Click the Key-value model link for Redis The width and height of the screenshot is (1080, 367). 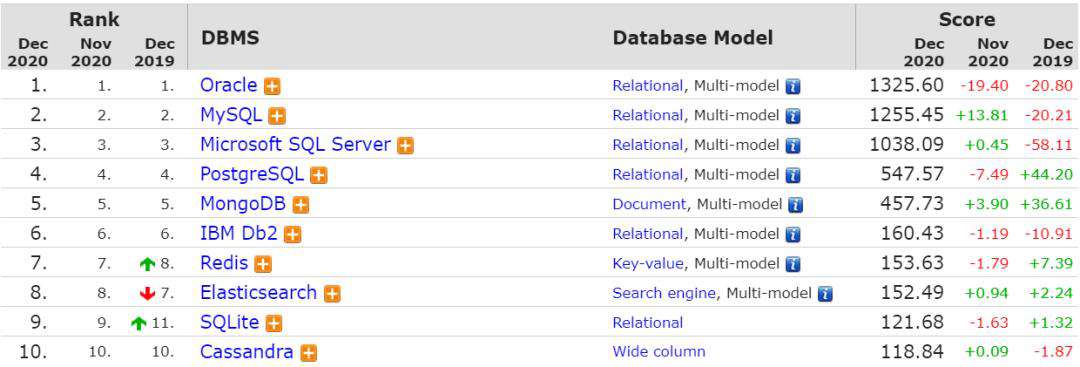[x=647, y=264]
